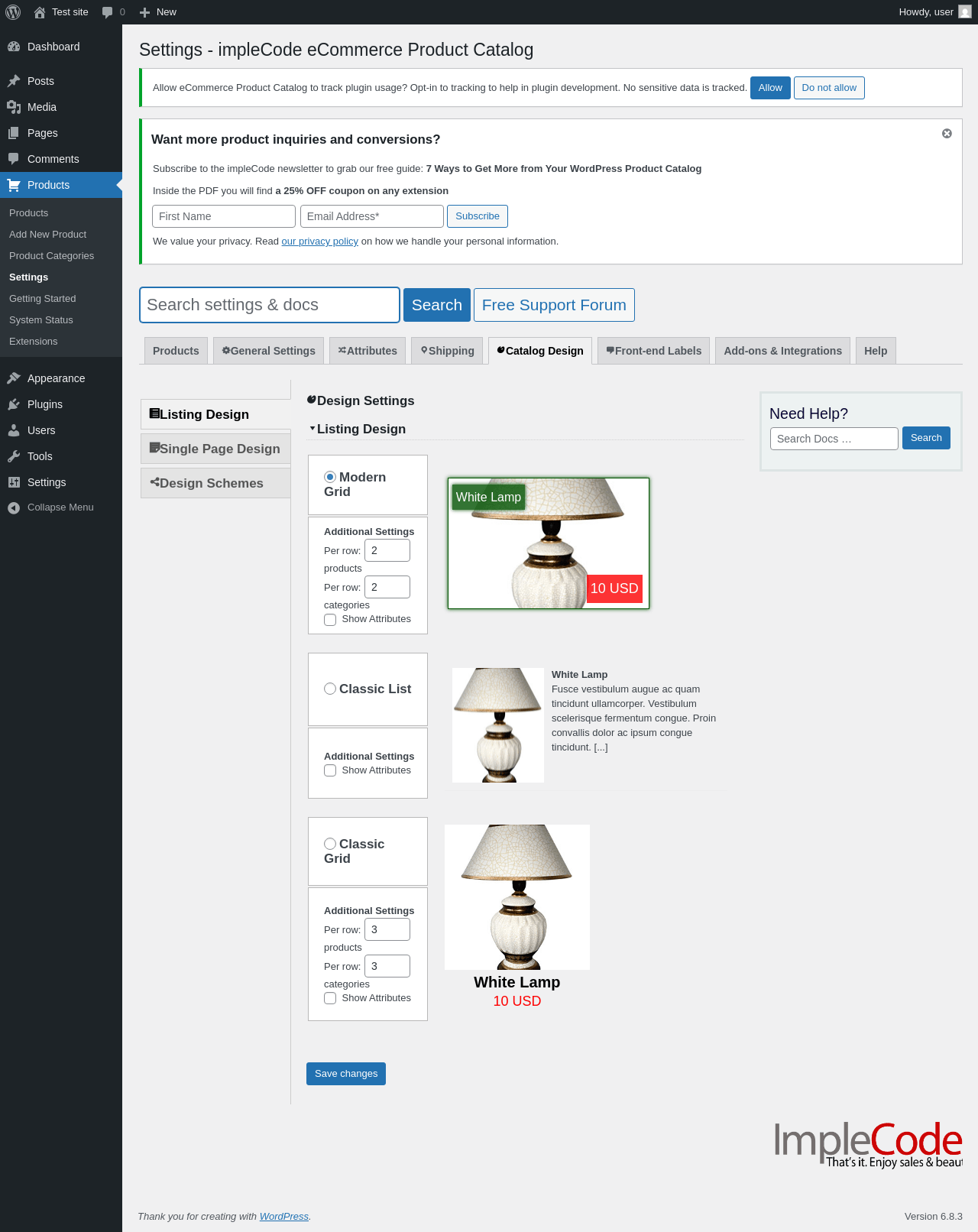Click the WordPress logo in admin bar
Viewport: 978px width, 1232px height.
(13, 12)
